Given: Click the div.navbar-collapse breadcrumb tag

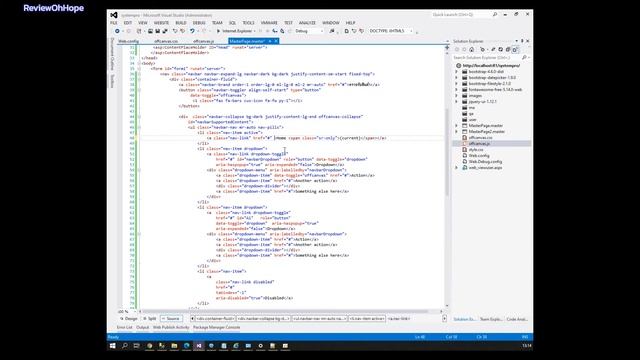Looking at the screenshot, I should click(x=264, y=318).
